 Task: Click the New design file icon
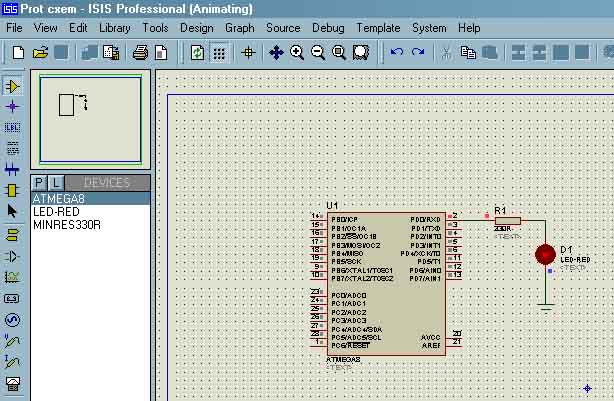point(18,52)
